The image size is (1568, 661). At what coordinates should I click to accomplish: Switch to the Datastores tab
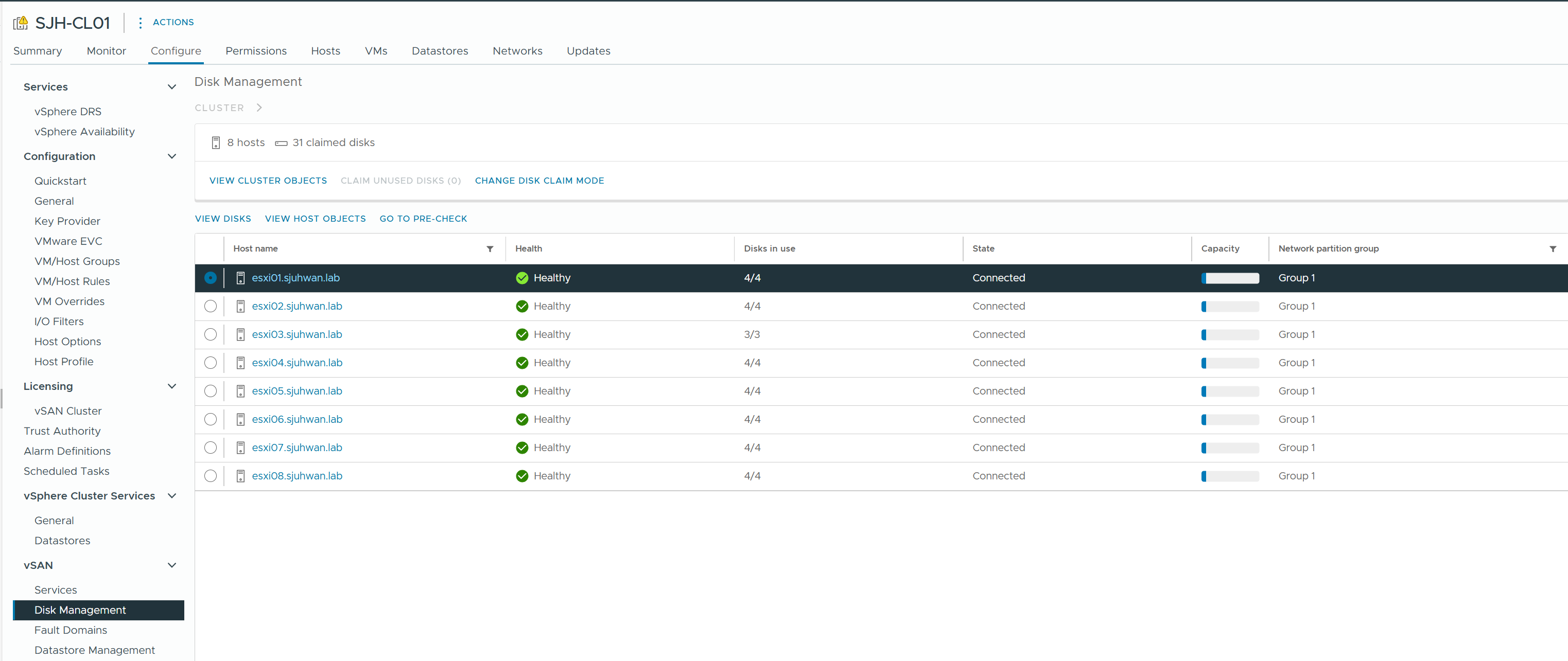(440, 51)
